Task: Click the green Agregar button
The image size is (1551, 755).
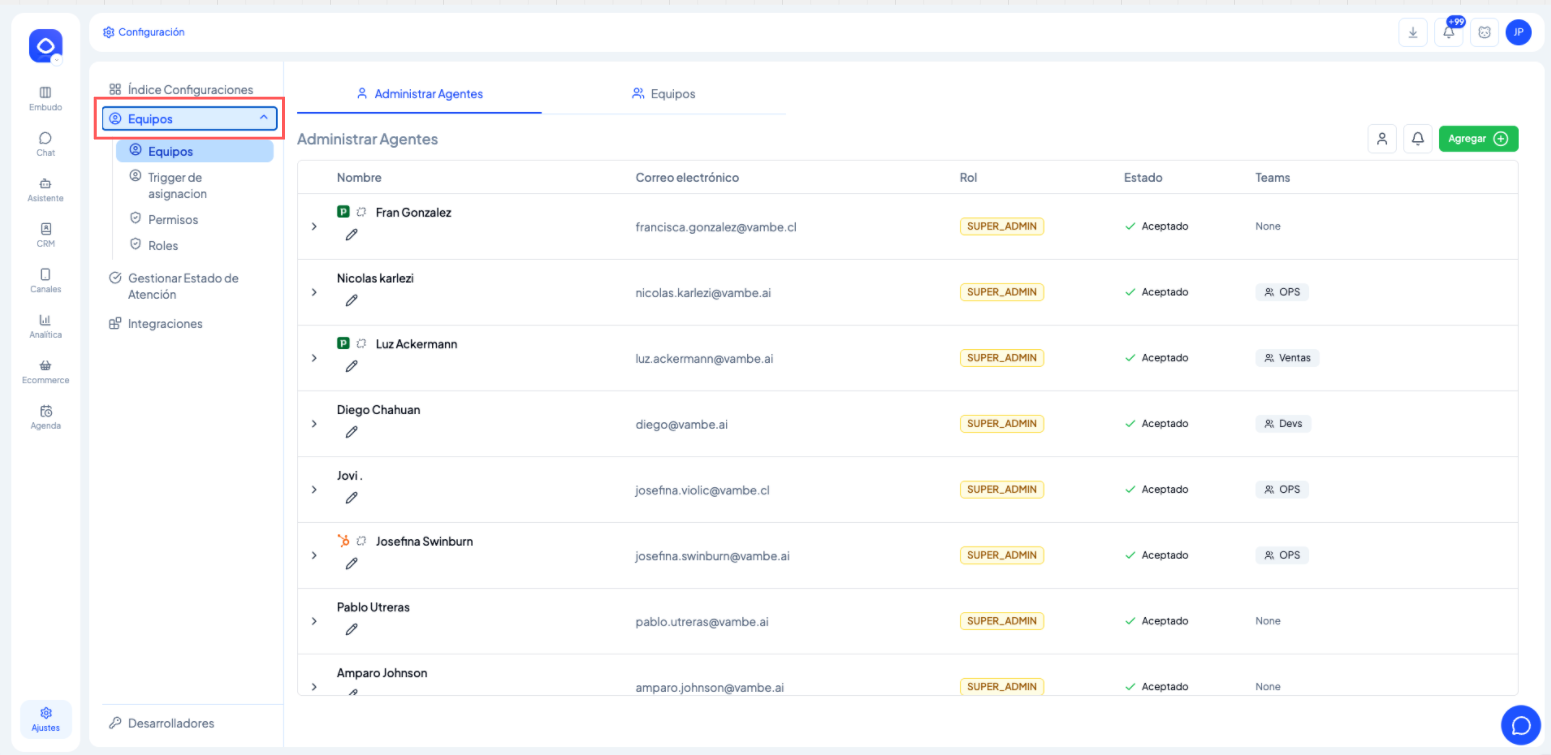Action: coord(1478,139)
